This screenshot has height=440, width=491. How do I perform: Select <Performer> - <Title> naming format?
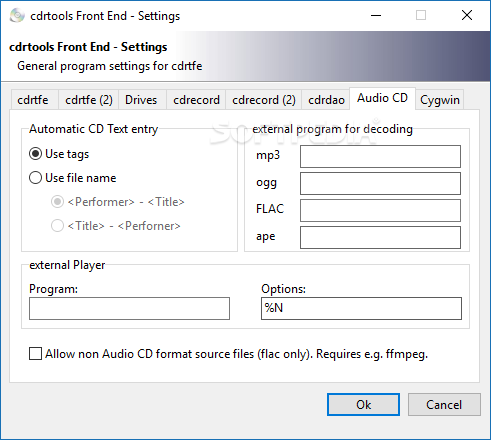118,202
